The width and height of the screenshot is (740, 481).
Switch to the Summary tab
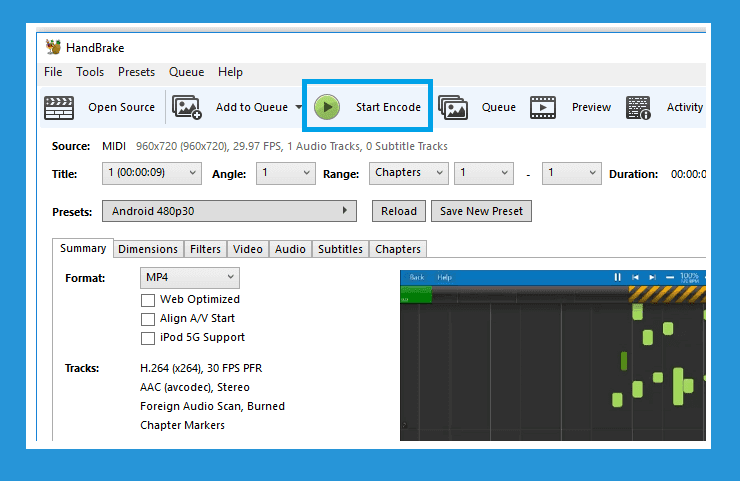(83, 248)
